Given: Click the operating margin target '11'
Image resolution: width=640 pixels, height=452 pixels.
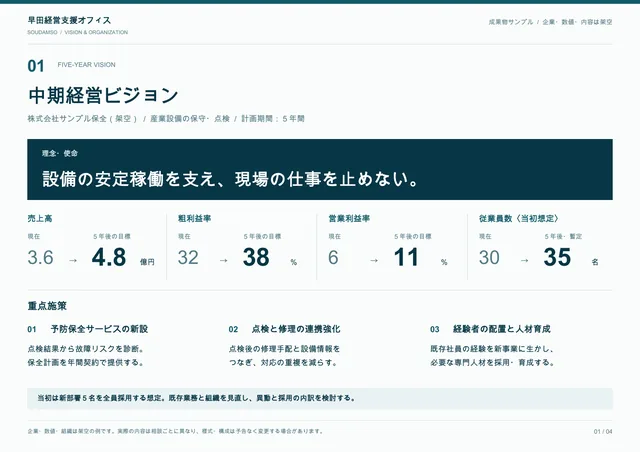Looking at the screenshot, I should pyautogui.click(x=406, y=257).
